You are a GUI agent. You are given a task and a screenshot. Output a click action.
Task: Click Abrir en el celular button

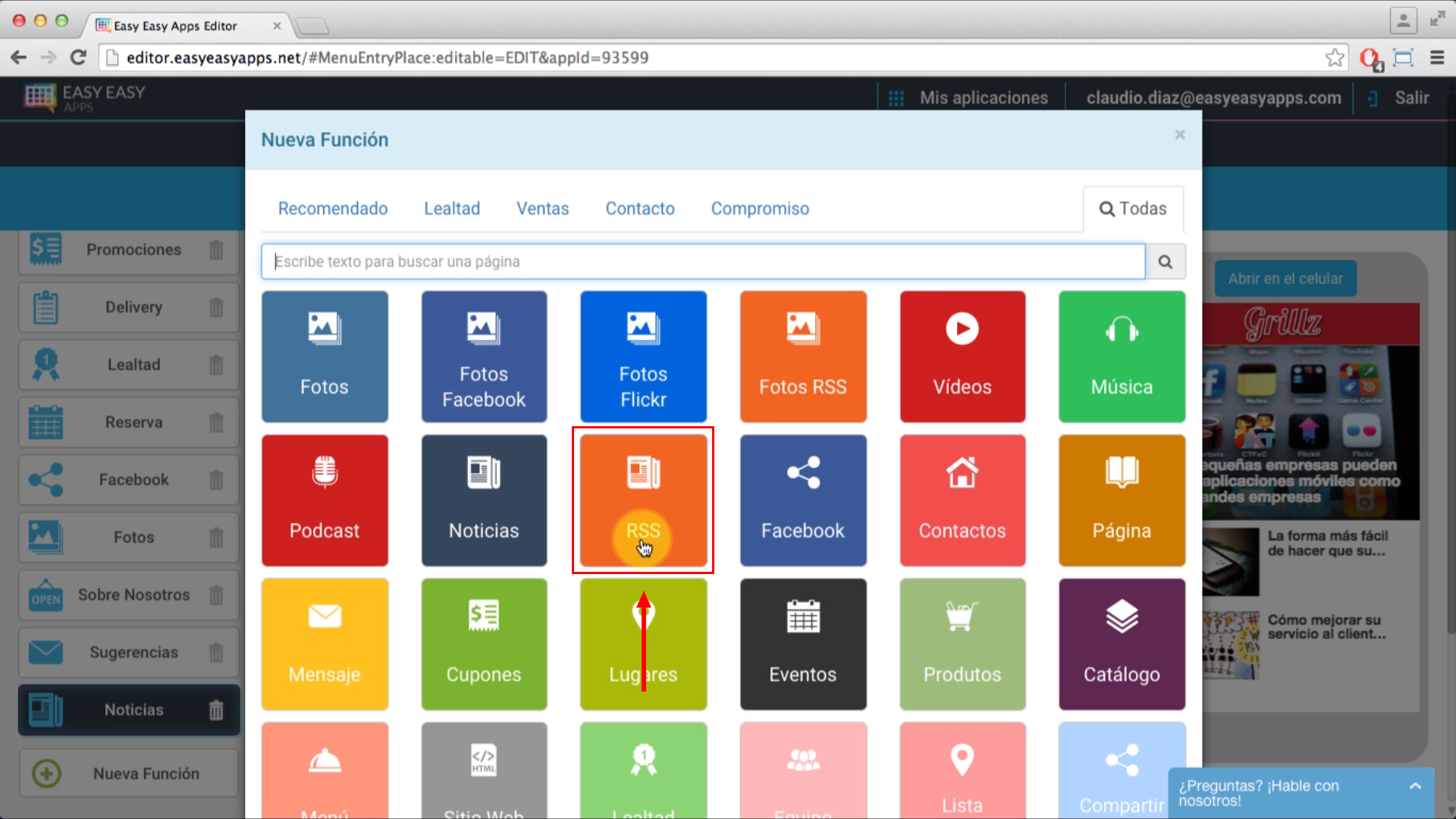[x=1285, y=278]
